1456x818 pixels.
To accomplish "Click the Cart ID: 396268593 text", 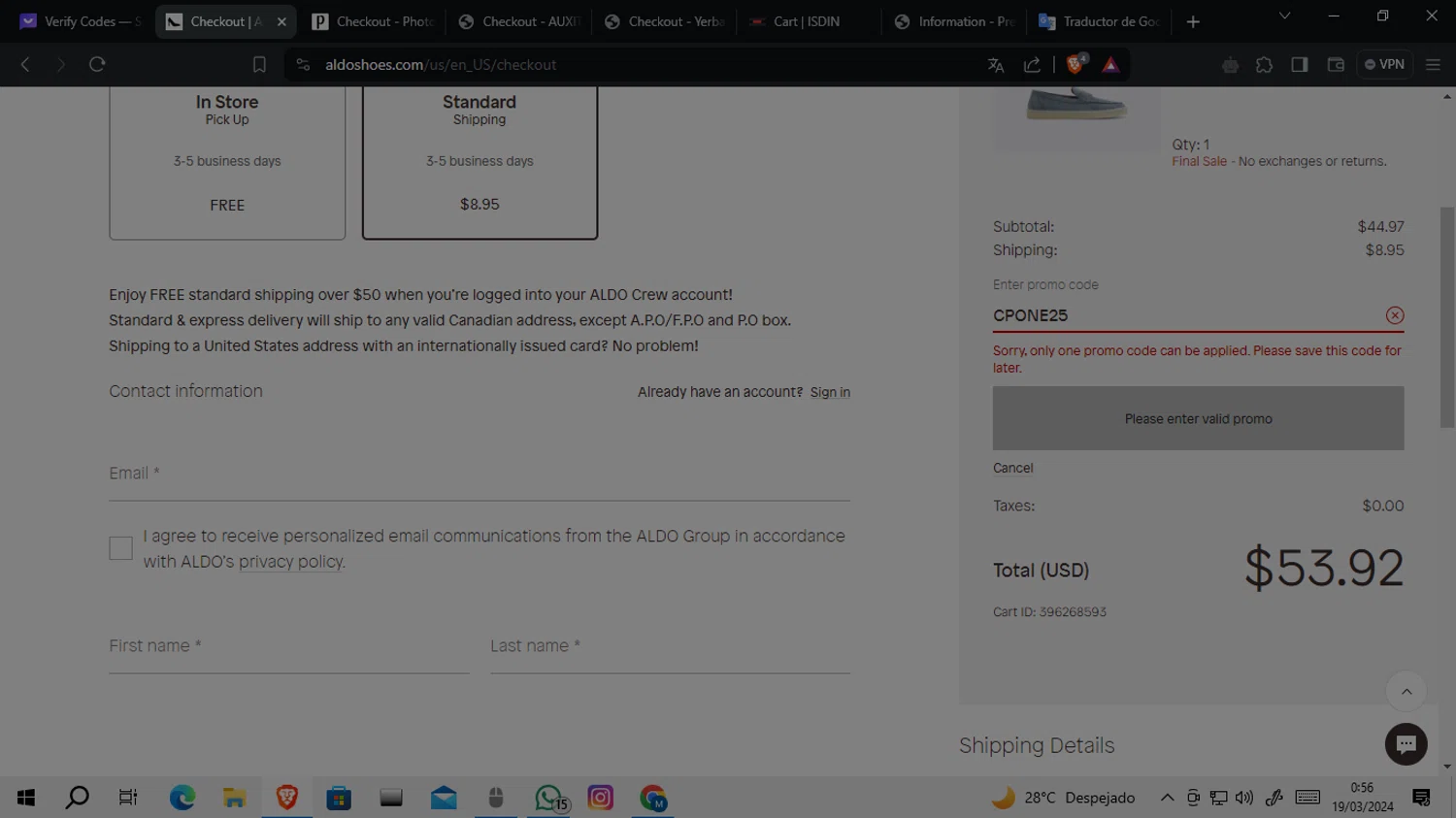I will [x=1049, y=612].
